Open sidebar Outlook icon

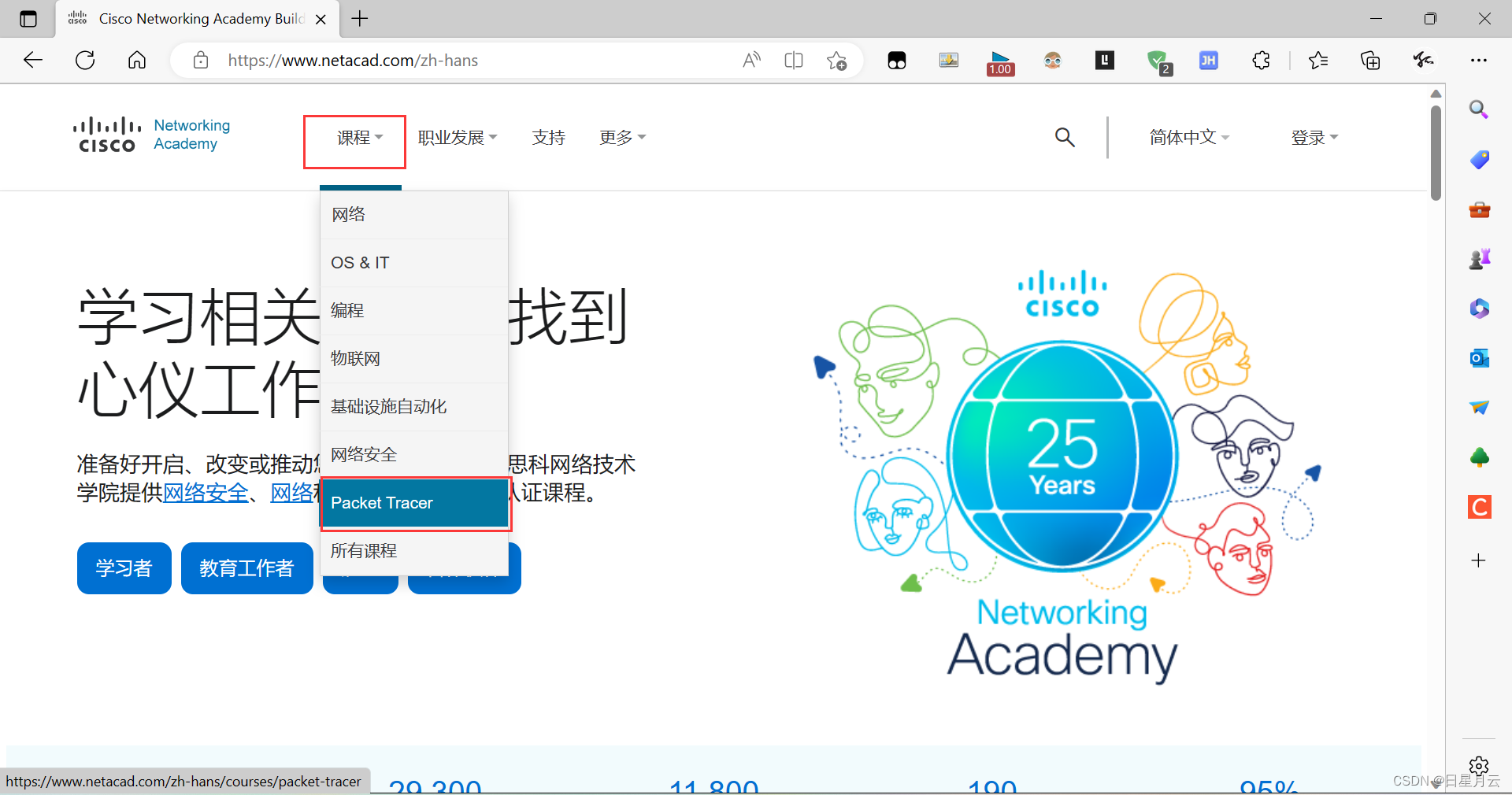coord(1479,358)
